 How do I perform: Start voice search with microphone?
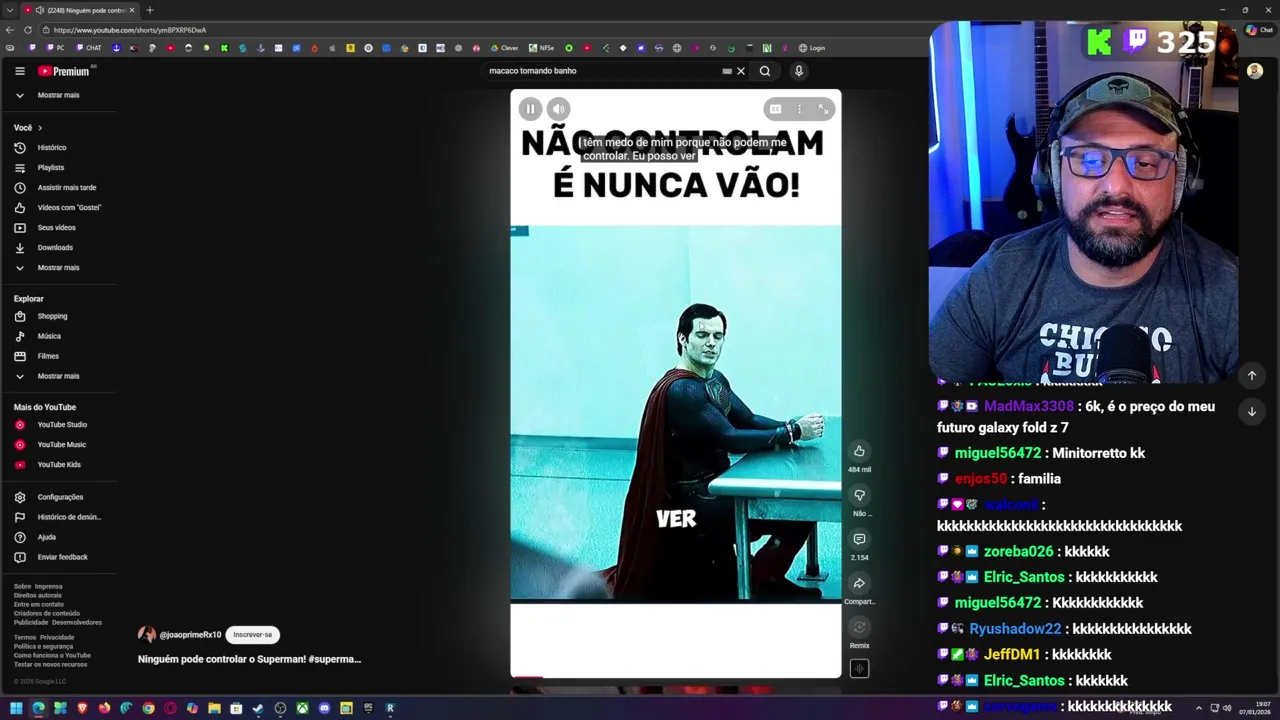pyautogui.click(x=798, y=71)
